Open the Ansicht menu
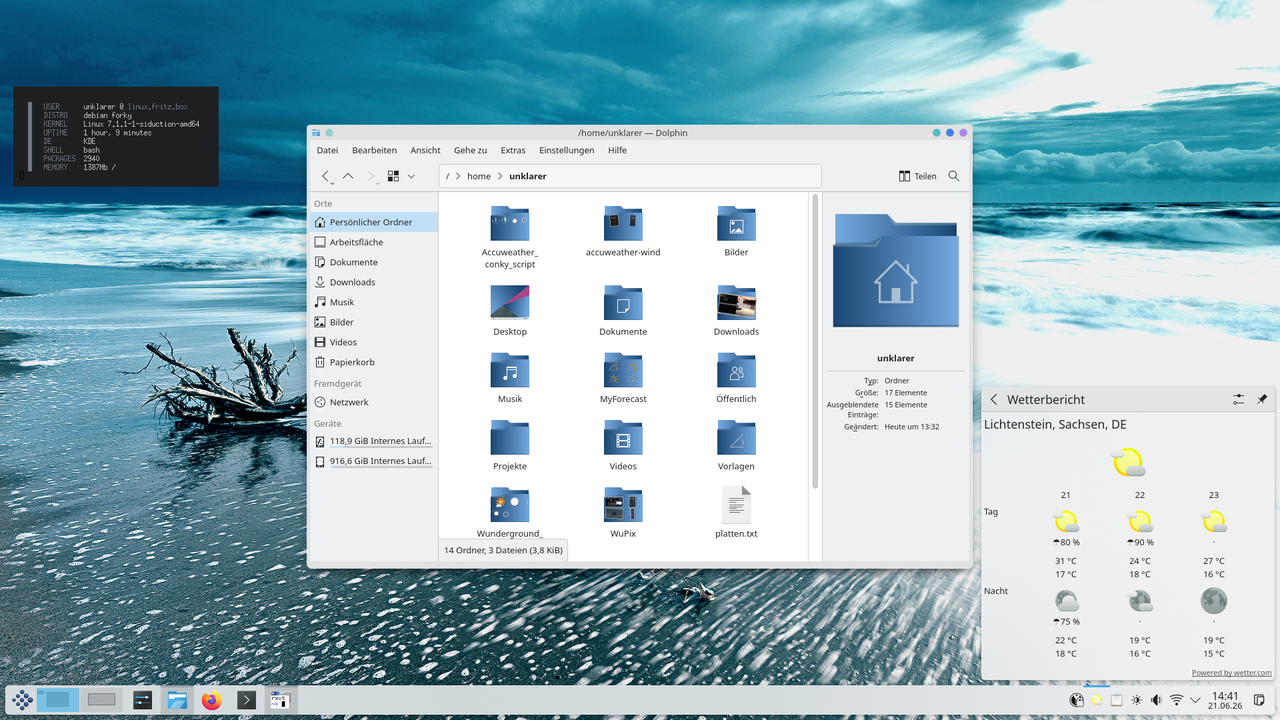 click(x=425, y=150)
